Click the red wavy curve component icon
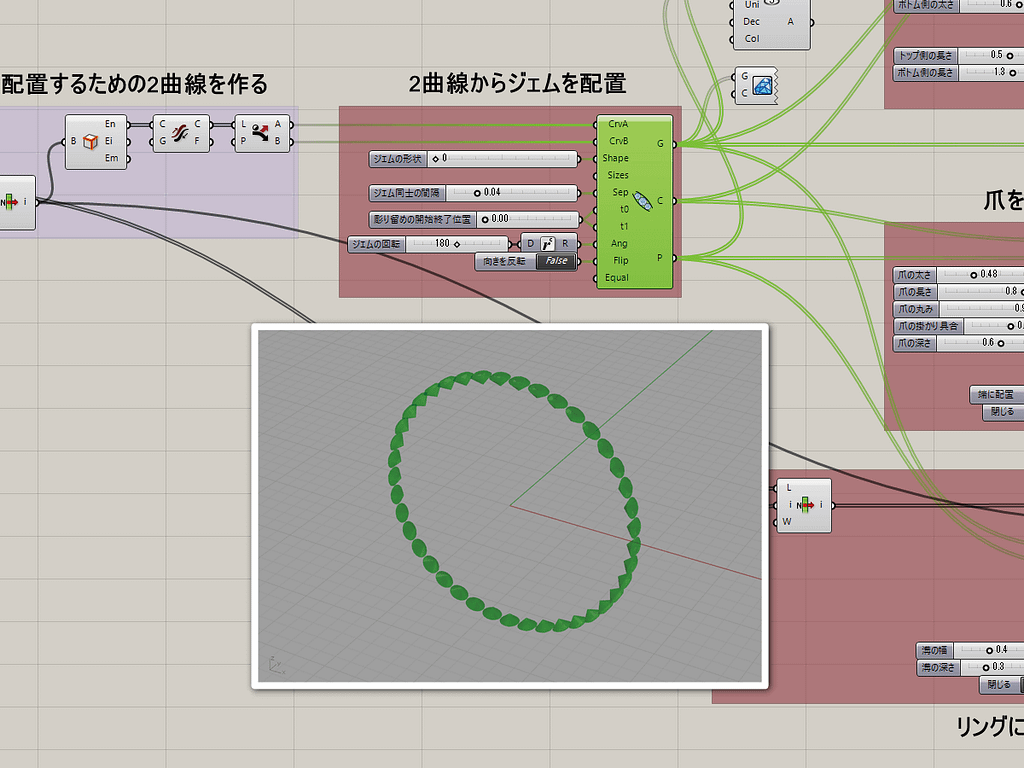This screenshot has width=1024, height=768. pos(181,132)
